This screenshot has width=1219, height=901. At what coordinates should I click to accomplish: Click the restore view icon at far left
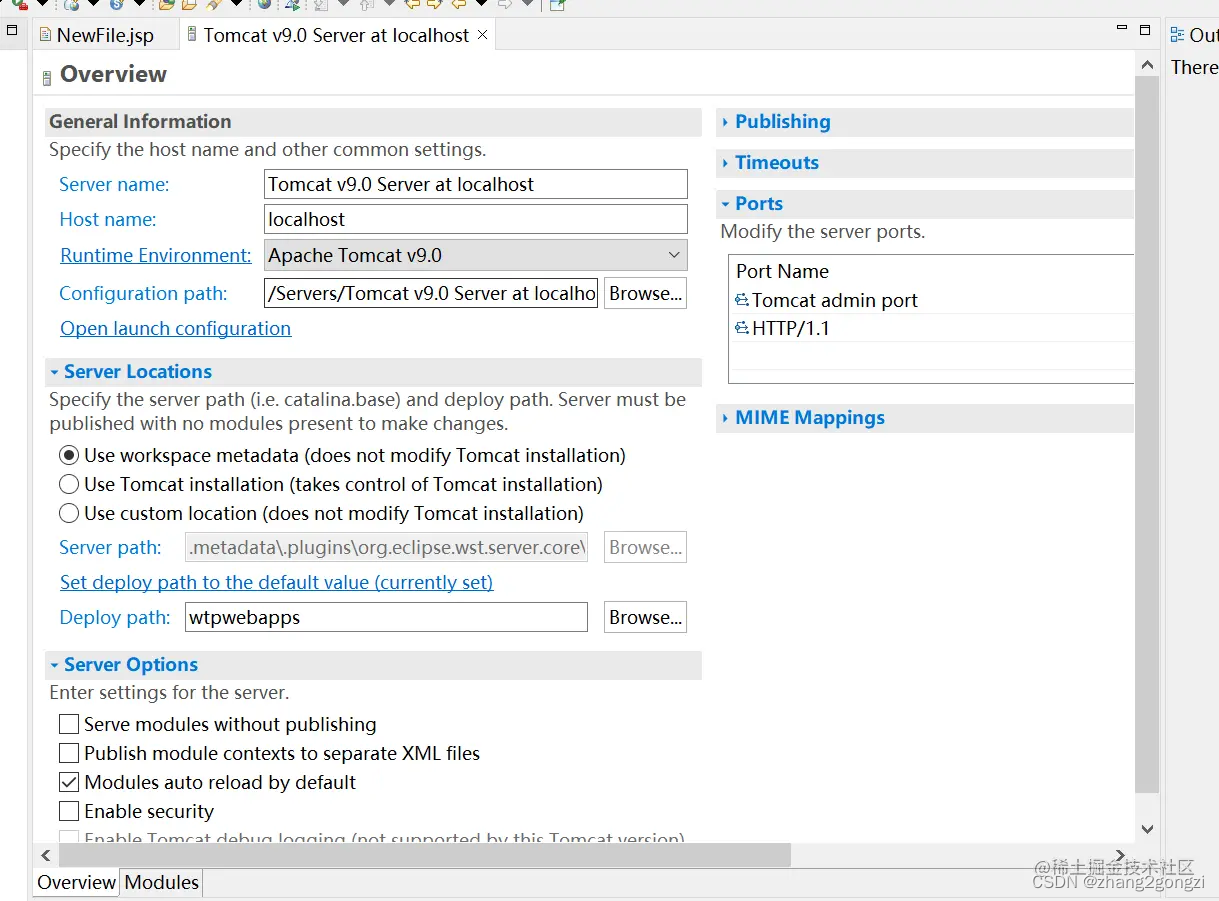[12, 31]
